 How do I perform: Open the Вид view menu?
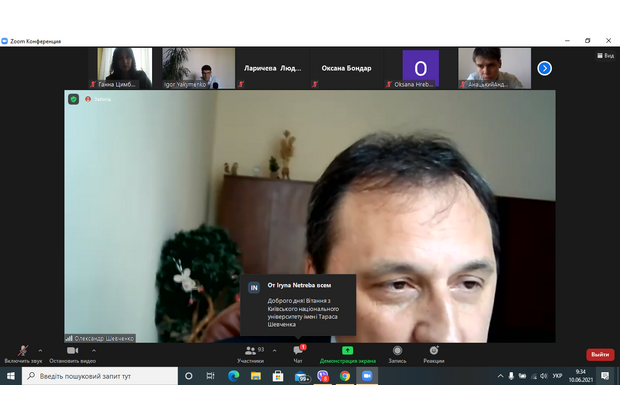click(606, 56)
